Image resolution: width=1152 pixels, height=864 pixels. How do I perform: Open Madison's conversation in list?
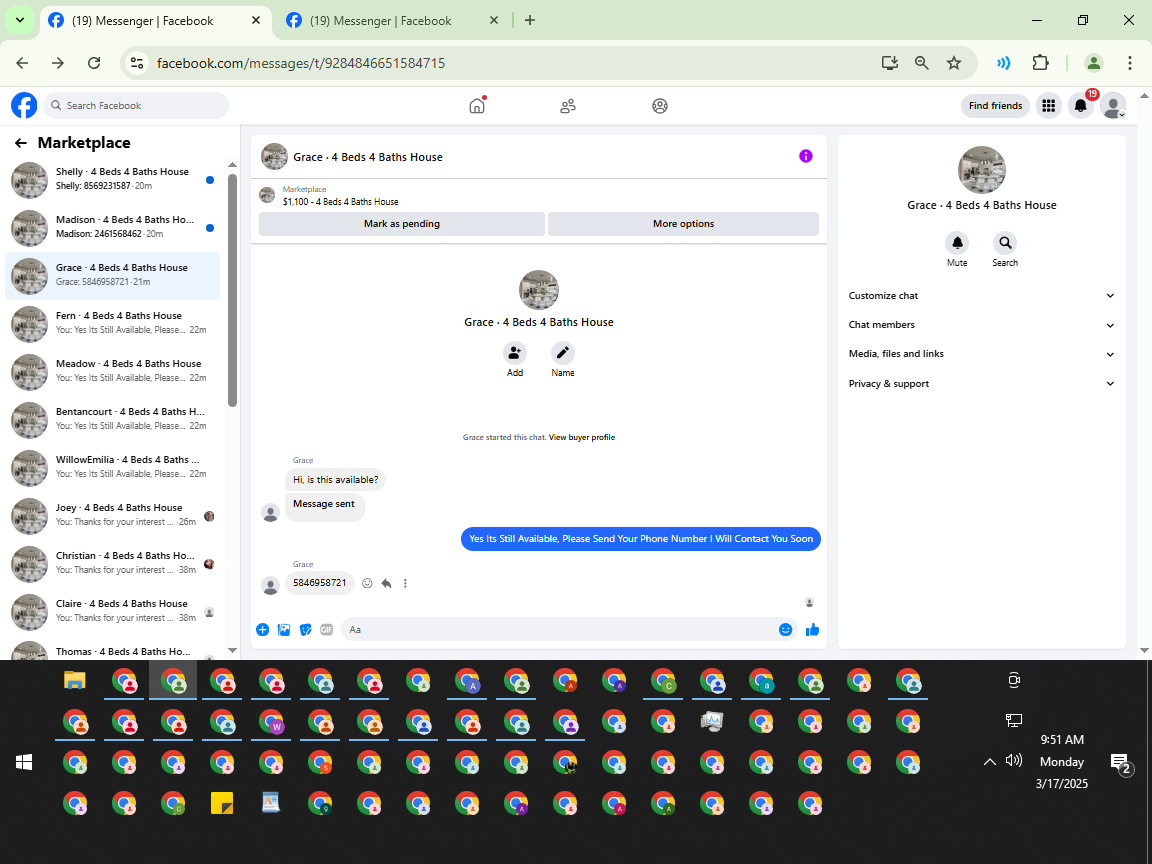(x=113, y=228)
